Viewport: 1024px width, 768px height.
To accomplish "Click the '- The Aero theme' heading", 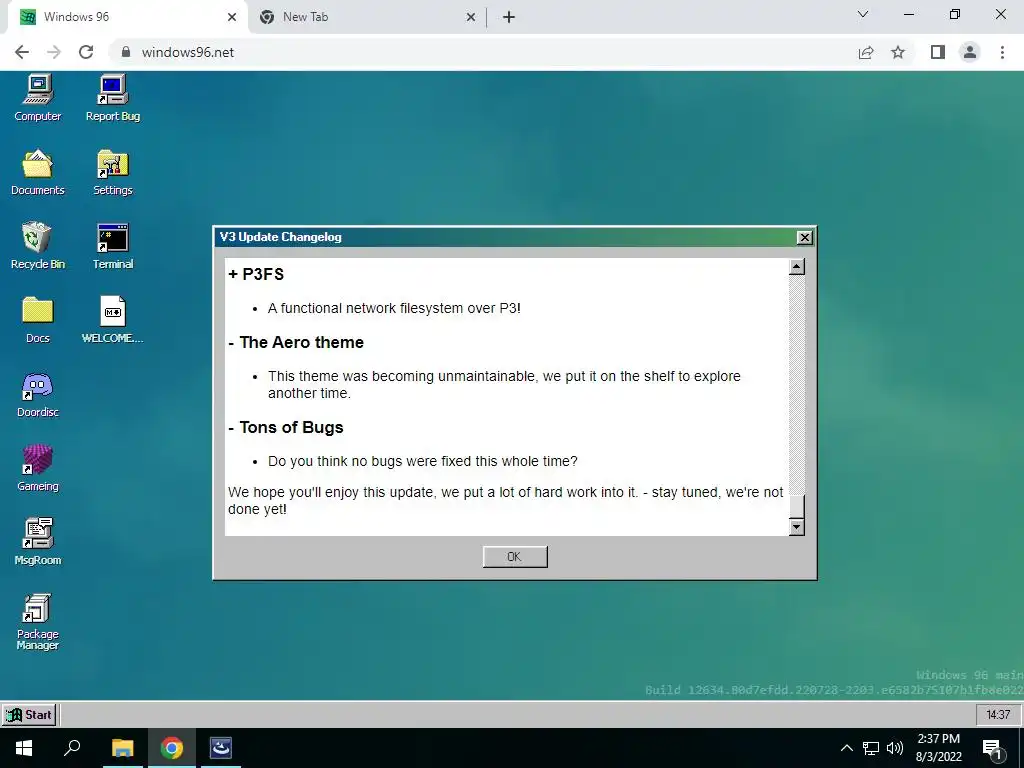I will point(296,342).
